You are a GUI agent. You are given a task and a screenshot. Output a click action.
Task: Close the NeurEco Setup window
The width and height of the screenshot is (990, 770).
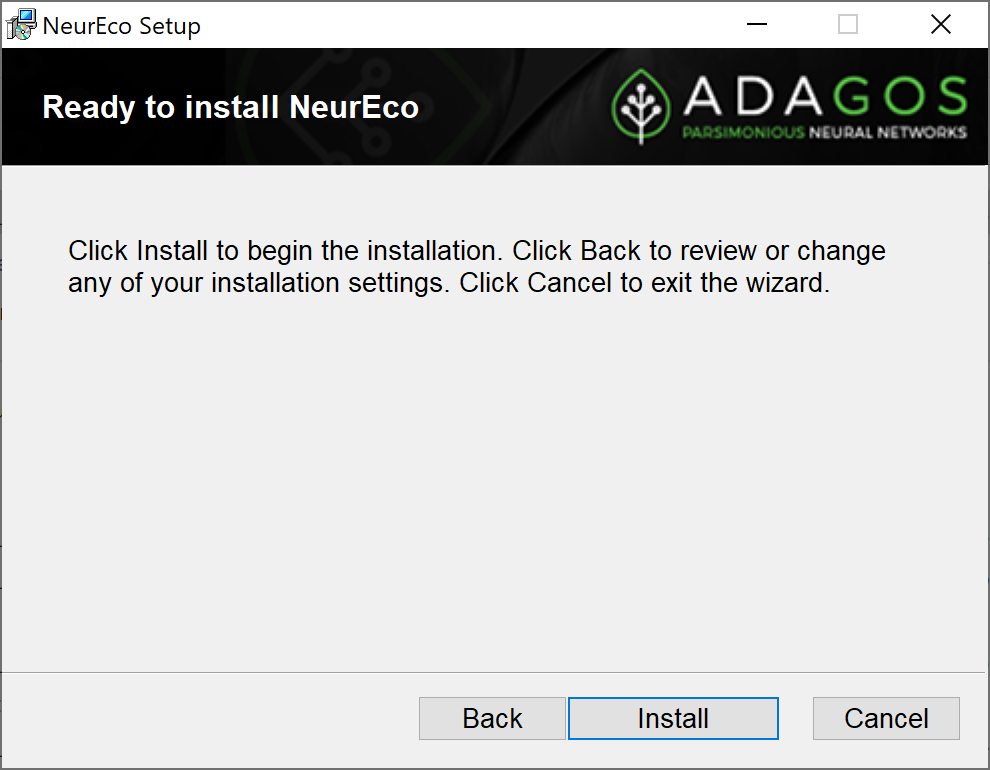[941, 25]
